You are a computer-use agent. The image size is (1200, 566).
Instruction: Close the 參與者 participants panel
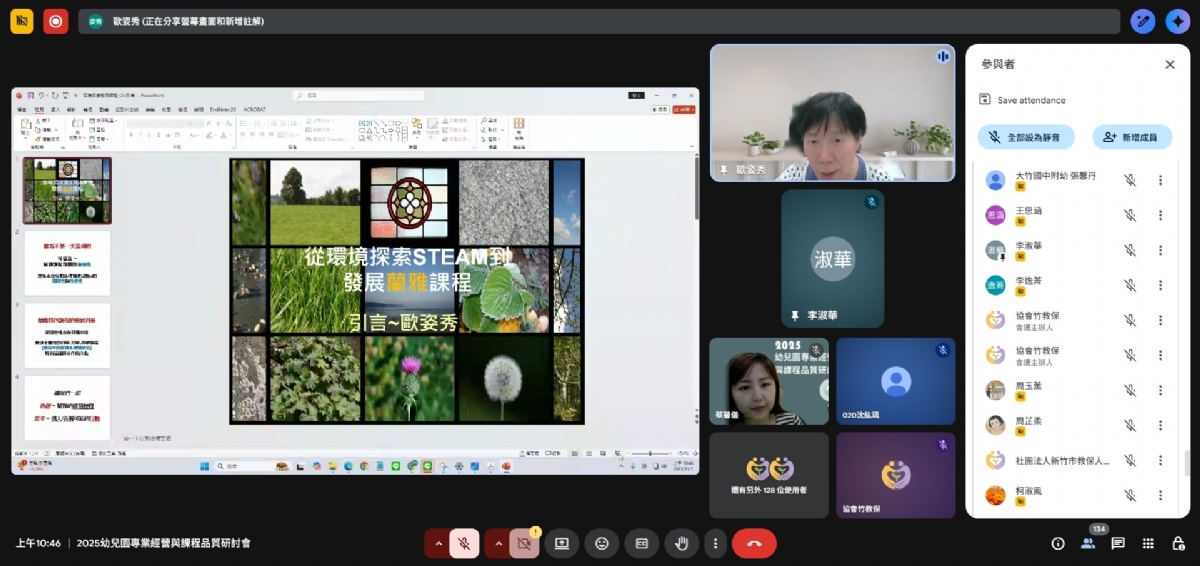1170,64
